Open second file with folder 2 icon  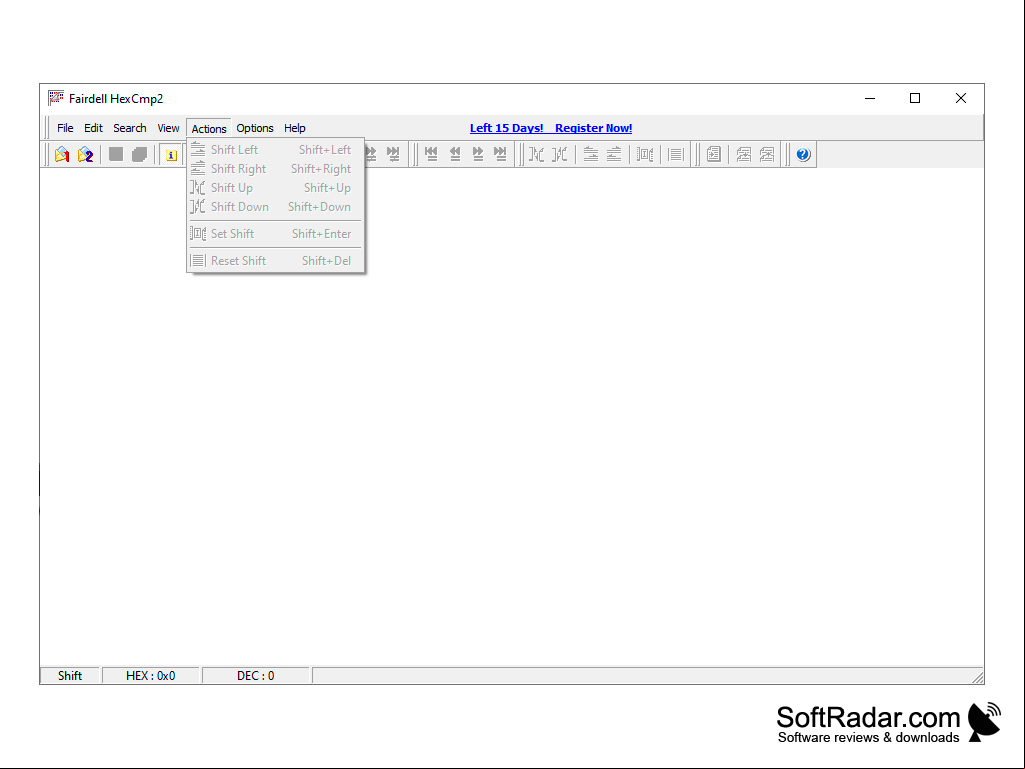[x=86, y=154]
